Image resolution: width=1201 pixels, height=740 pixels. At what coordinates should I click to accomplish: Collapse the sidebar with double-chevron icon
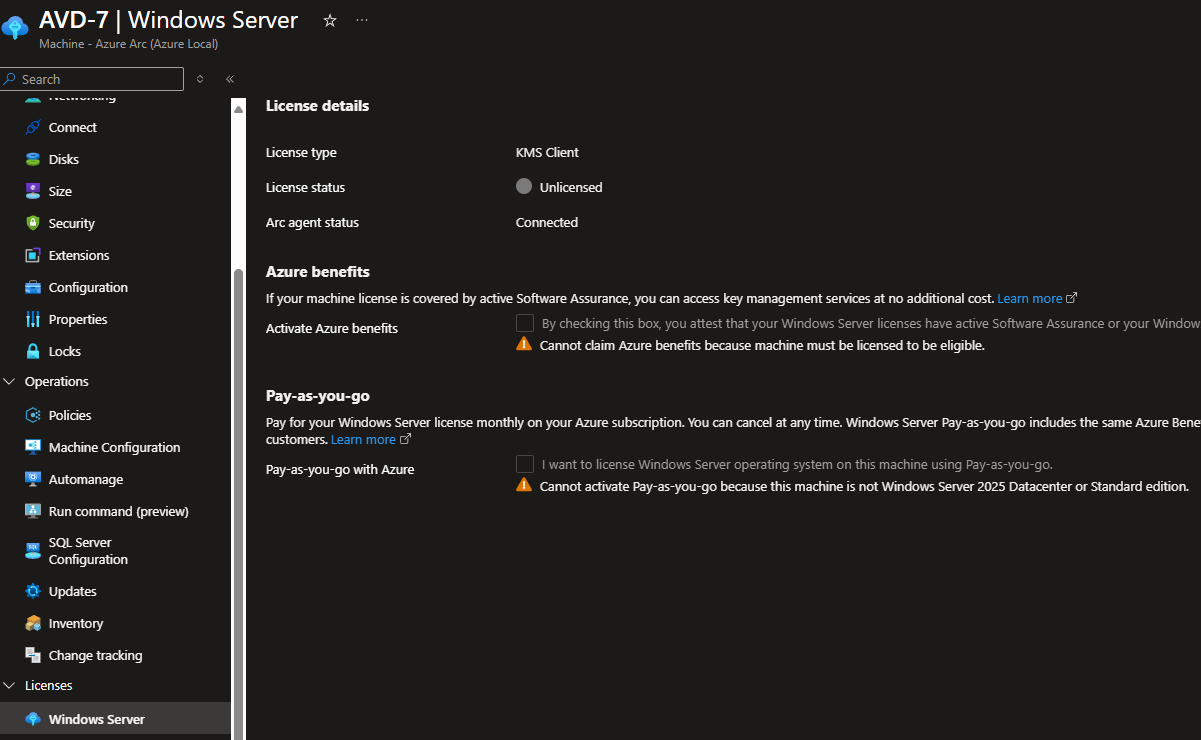230,79
